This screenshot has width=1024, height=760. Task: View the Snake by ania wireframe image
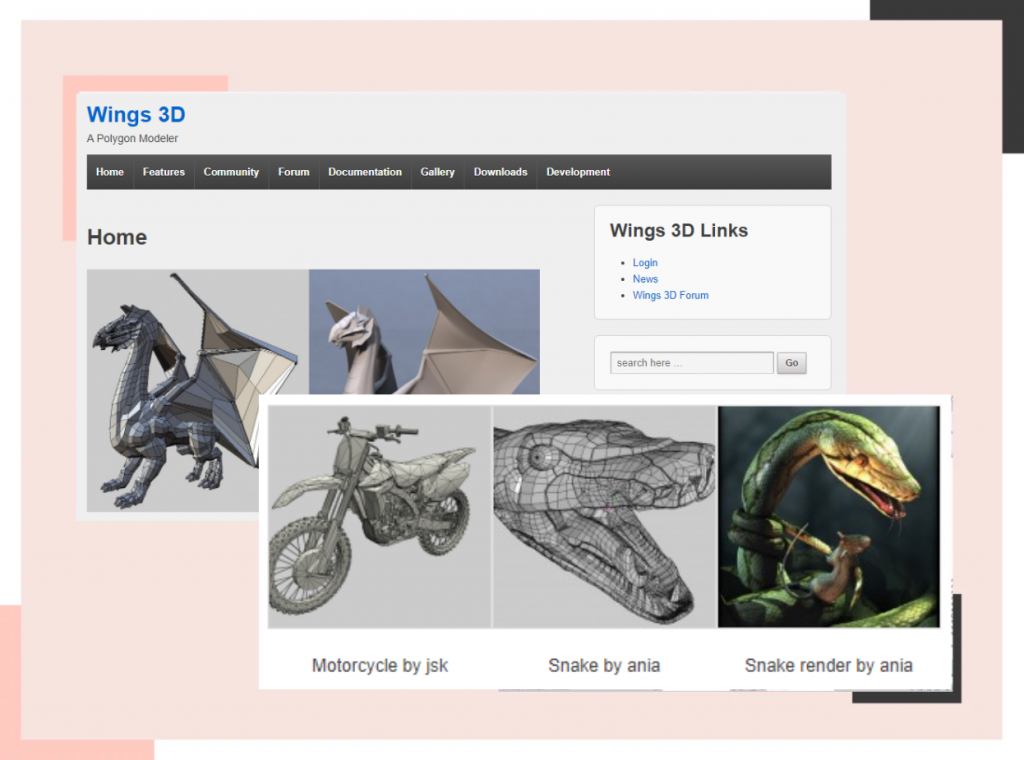click(x=604, y=515)
